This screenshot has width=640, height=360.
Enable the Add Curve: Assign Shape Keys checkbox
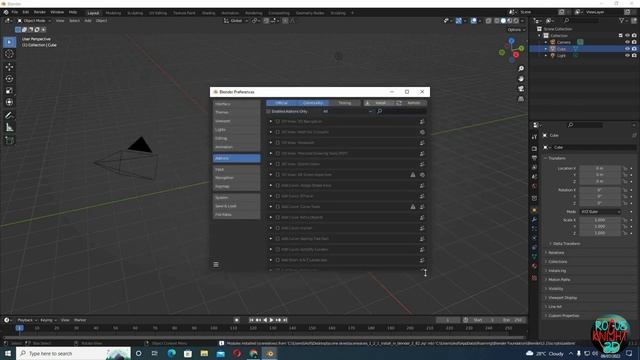tap(278, 185)
